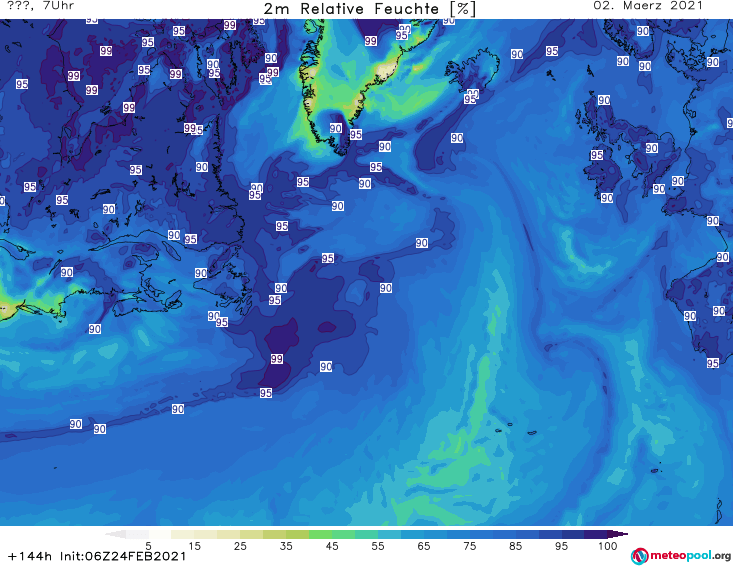This screenshot has width=733, height=566.
Task: Click the legend value '35'
Action: coord(286,546)
